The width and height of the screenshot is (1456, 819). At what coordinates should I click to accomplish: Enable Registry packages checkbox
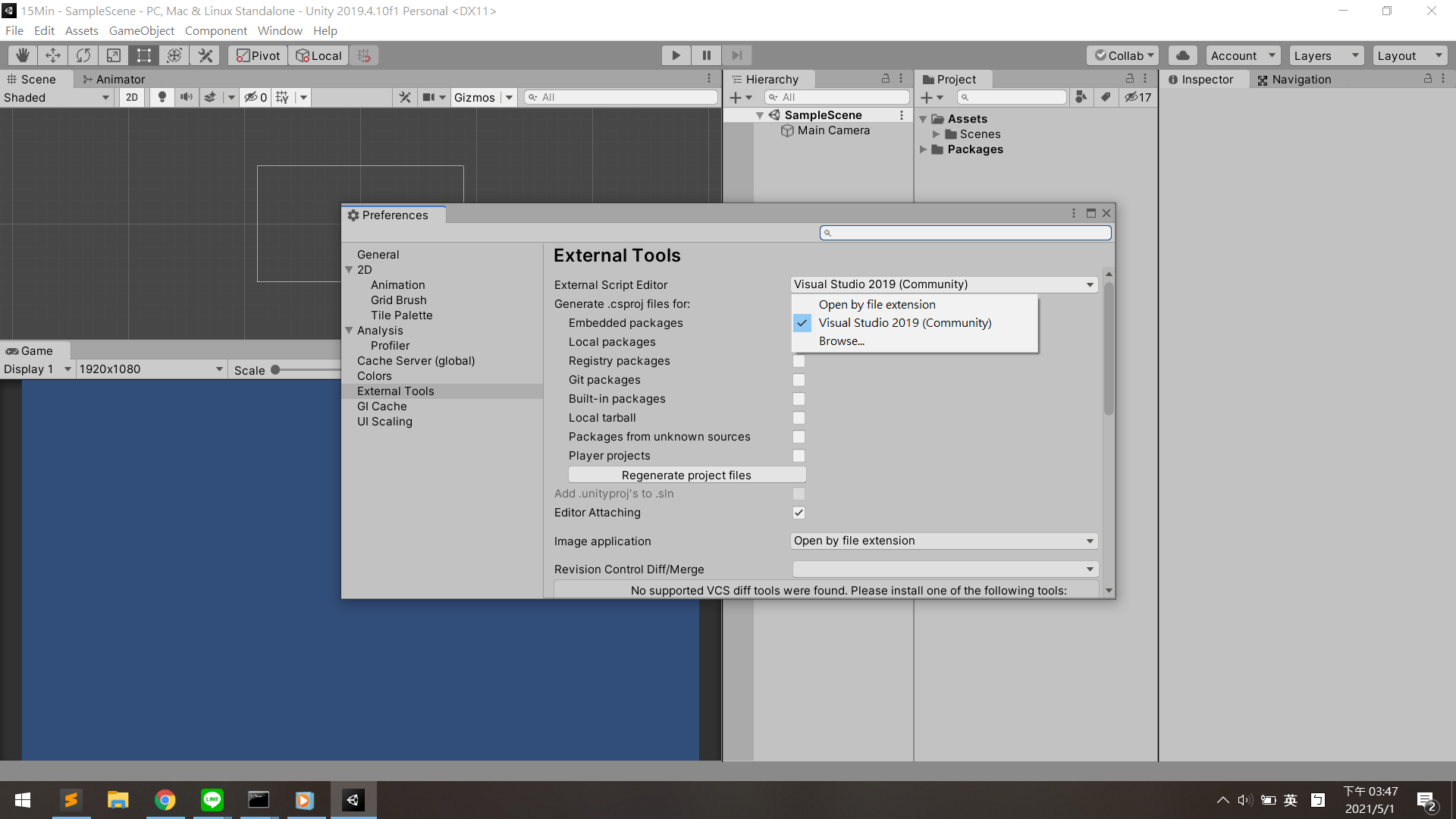pyautogui.click(x=799, y=362)
